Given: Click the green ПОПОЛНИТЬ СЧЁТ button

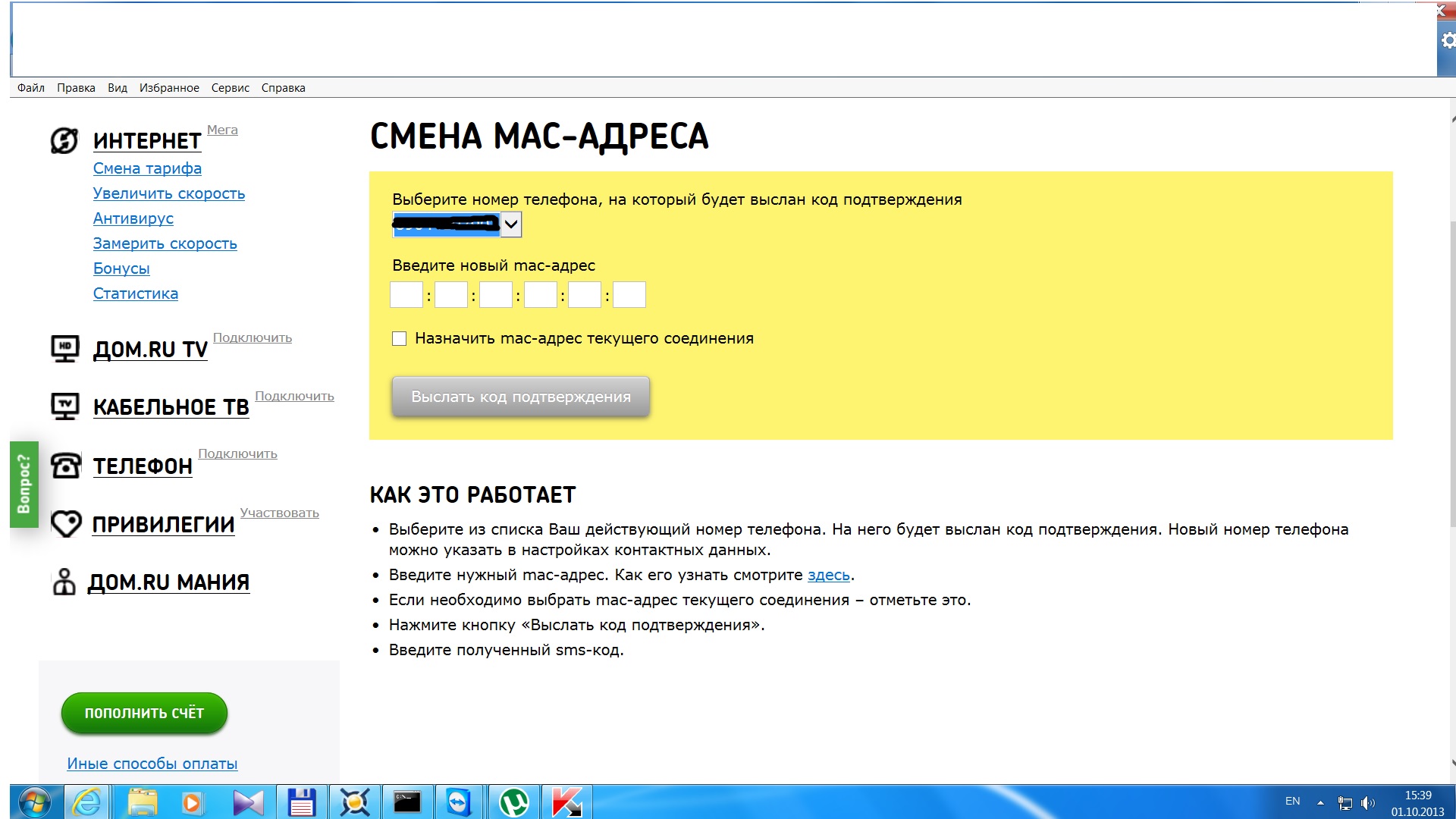Looking at the screenshot, I should (144, 713).
